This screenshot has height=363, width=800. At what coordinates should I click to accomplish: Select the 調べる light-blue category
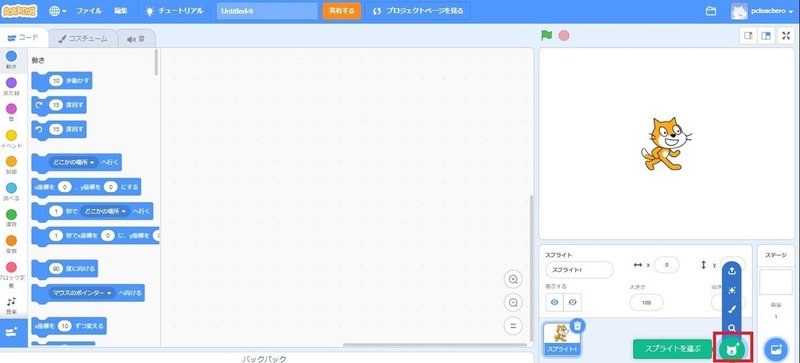pyautogui.click(x=11, y=188)
